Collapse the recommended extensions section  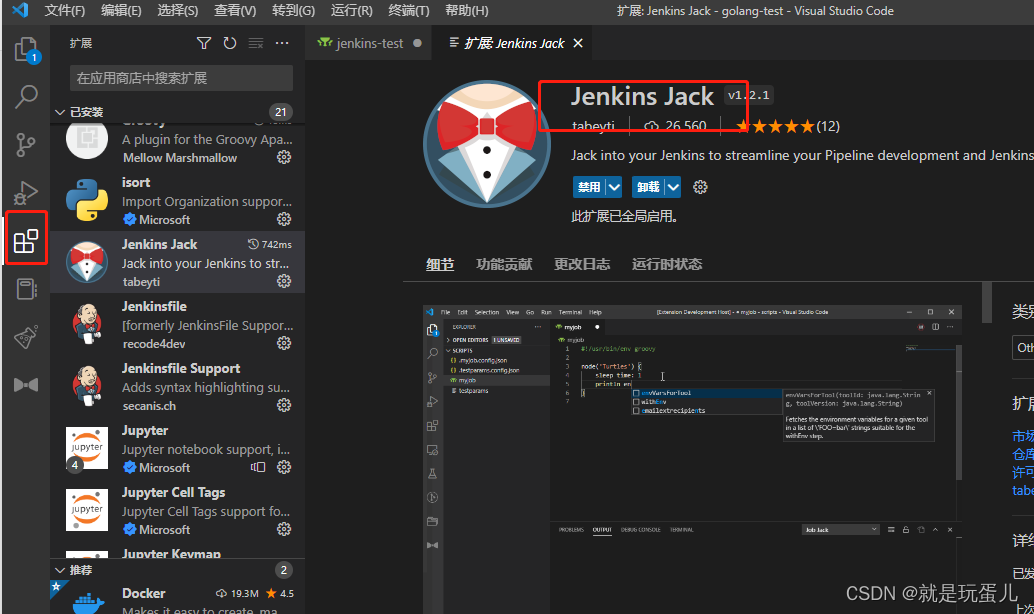pyautogui.click(x=60, y=570)
